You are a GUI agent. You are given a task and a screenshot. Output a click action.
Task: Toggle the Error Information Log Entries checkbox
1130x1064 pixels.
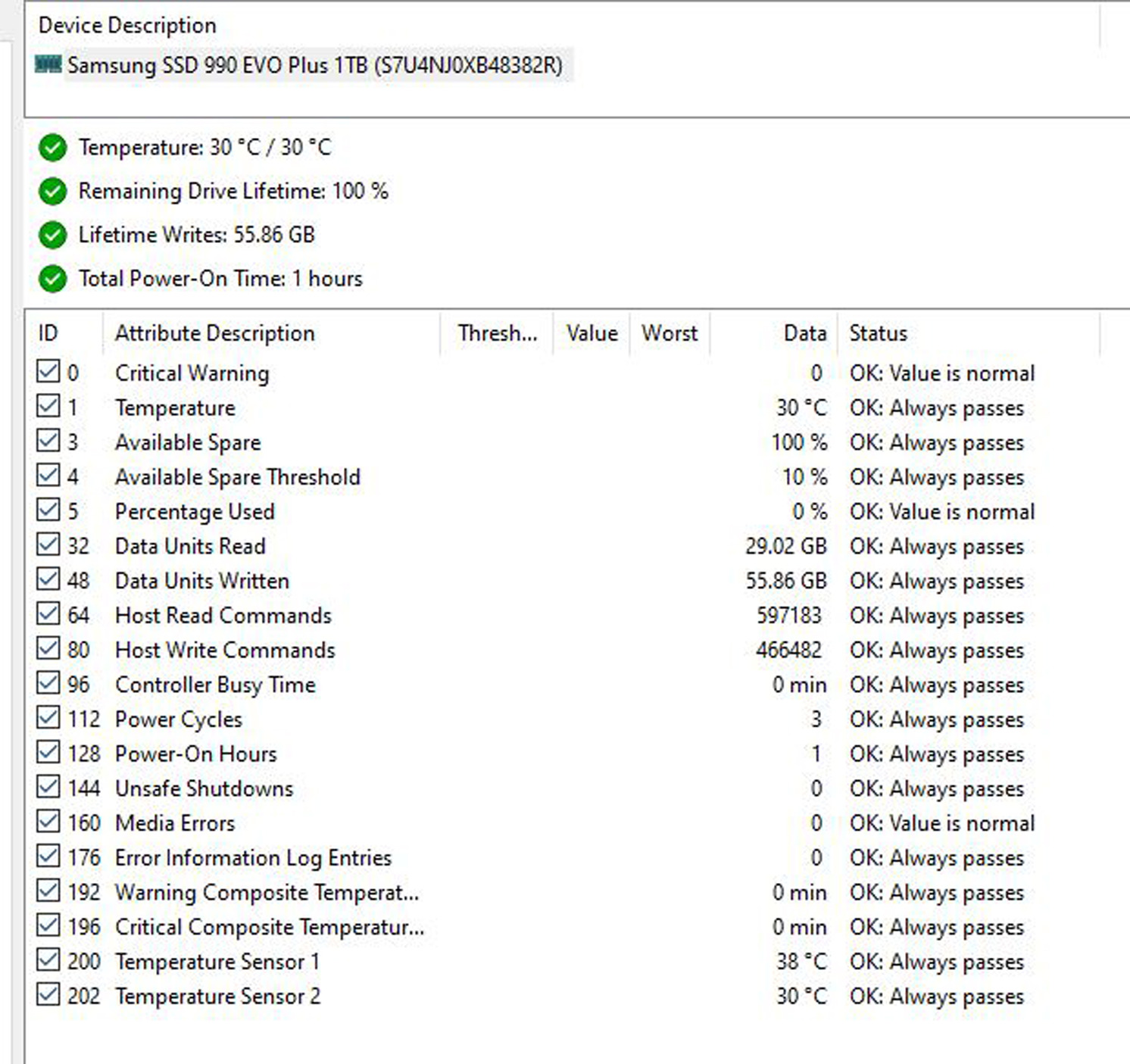(x=48, y=856)
